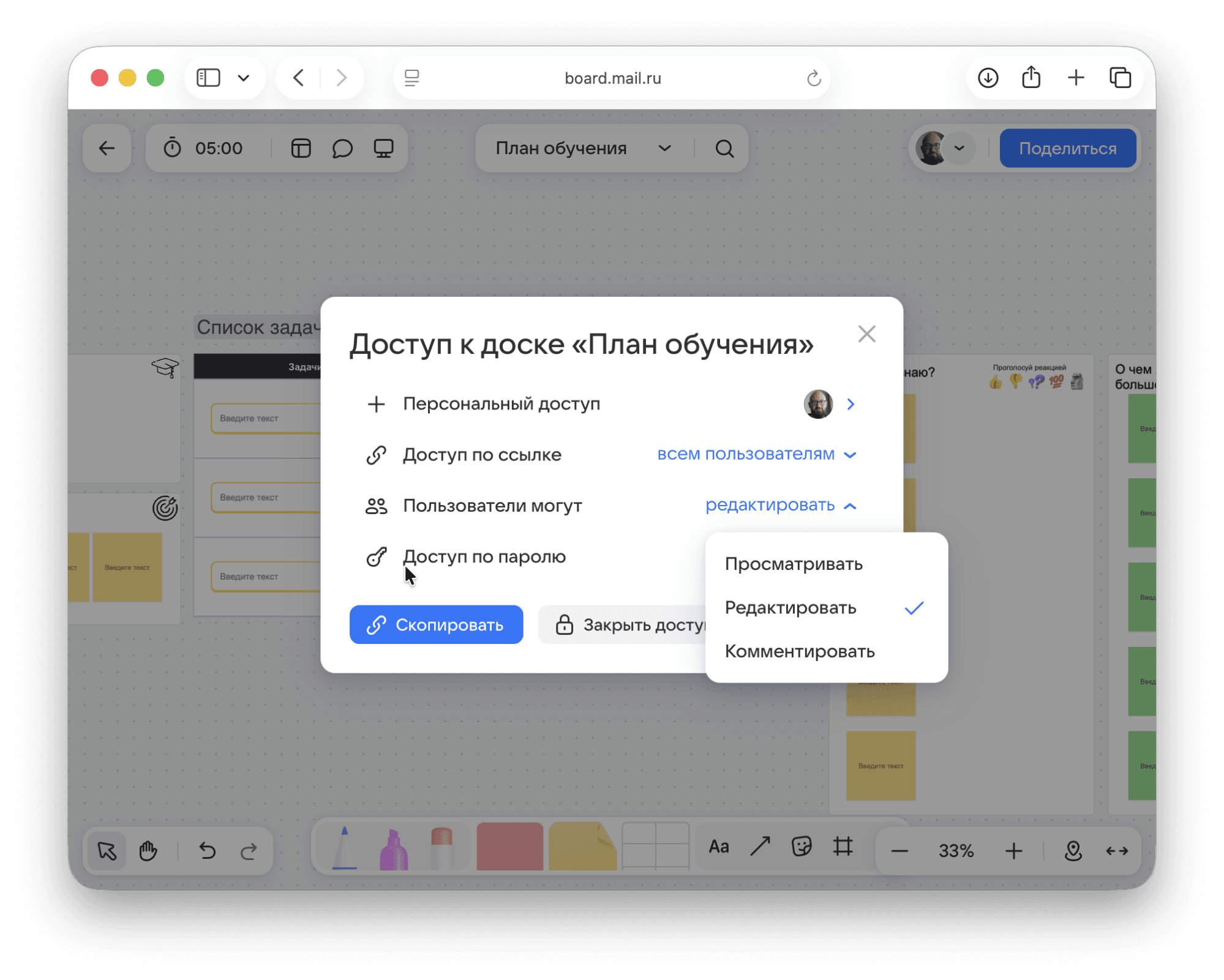1224x980 pixels.
Task: Start presentation mode screen icon
Action: point(383,148)
